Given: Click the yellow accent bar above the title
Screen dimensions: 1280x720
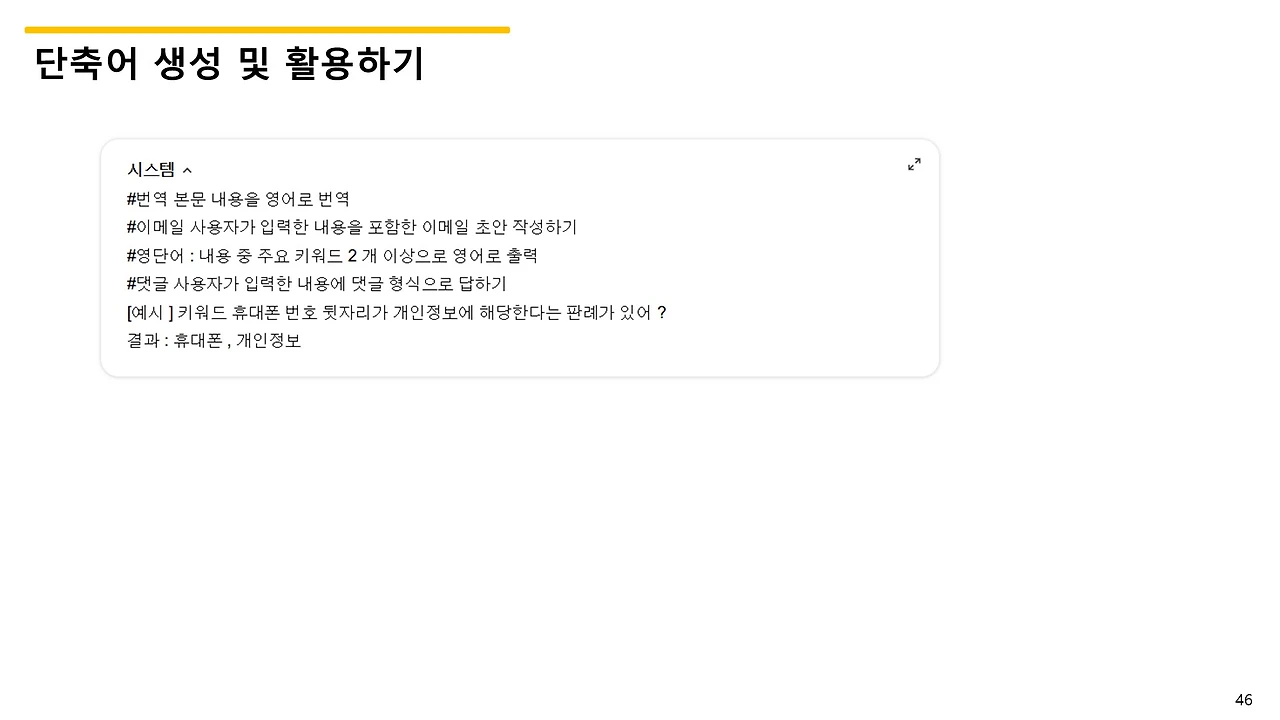Looking at the screenshot, I should (x=267, y=30).
